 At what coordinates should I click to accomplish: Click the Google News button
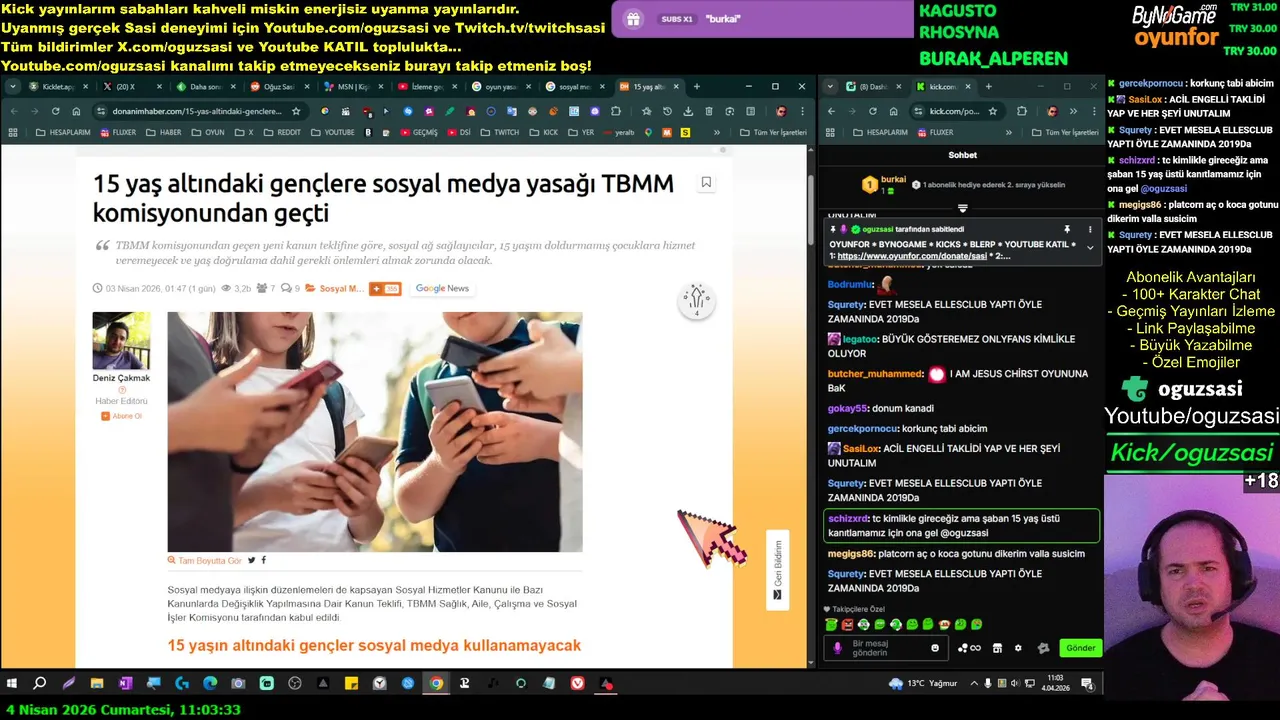(442, 288)
